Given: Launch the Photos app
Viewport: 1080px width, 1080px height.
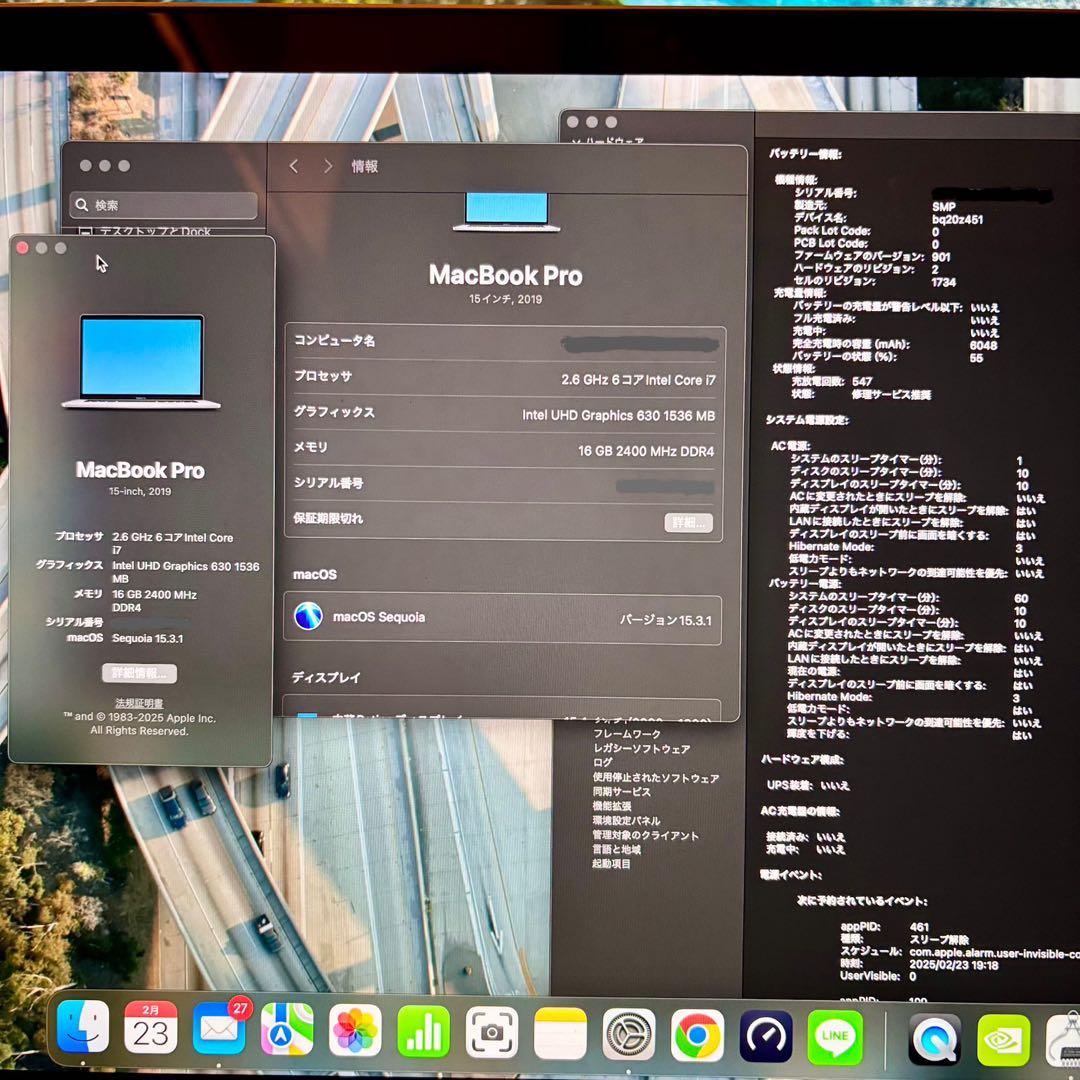Looking at the screenshot, I should click(x=355, y=1030).
